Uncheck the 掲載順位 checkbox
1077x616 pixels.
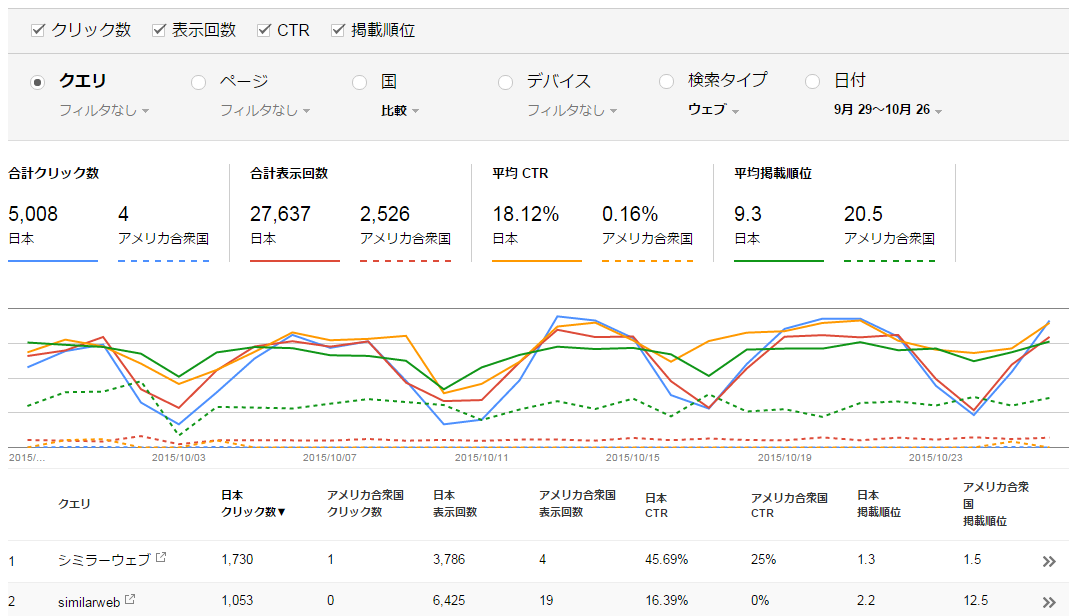point(337,30)
